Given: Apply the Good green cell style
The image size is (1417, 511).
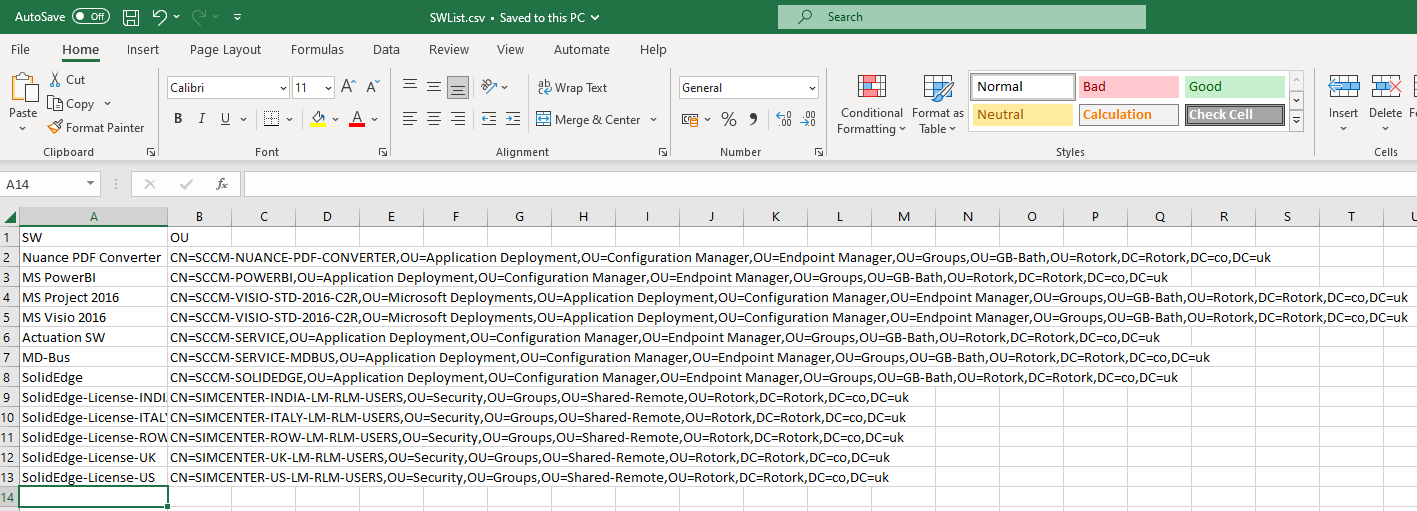Looking at the screenshot, I should pyautogui.click(x=1235, y=87).
